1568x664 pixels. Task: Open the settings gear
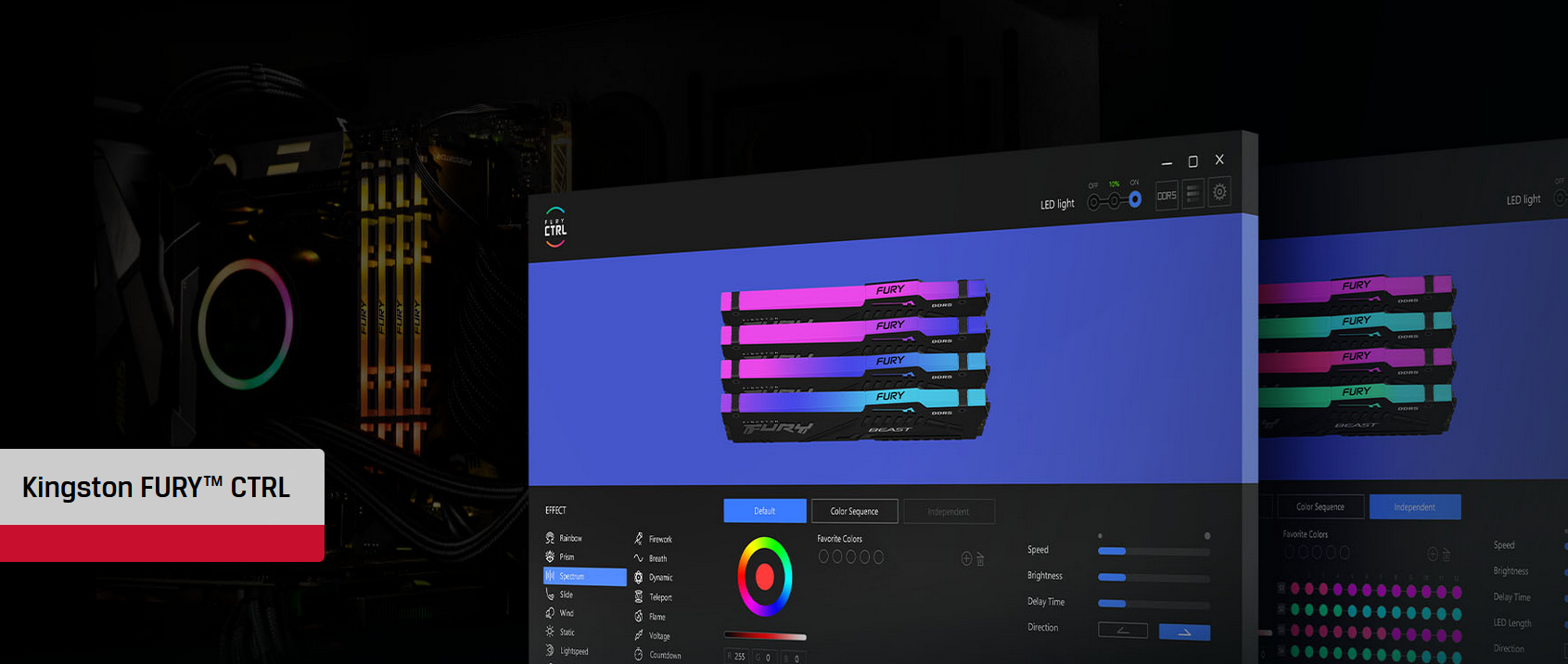pyautogui.click(x=1220, y=191)
